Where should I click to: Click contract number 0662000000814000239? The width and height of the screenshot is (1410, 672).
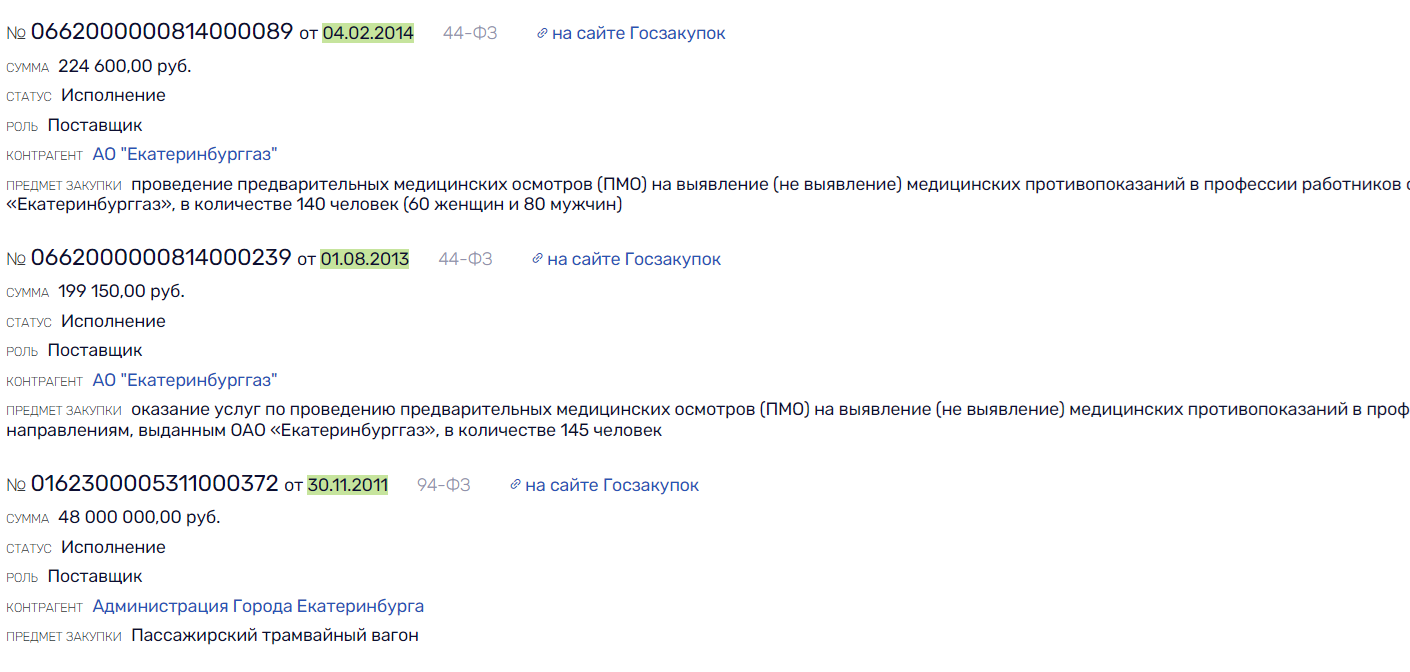[160, 258]
